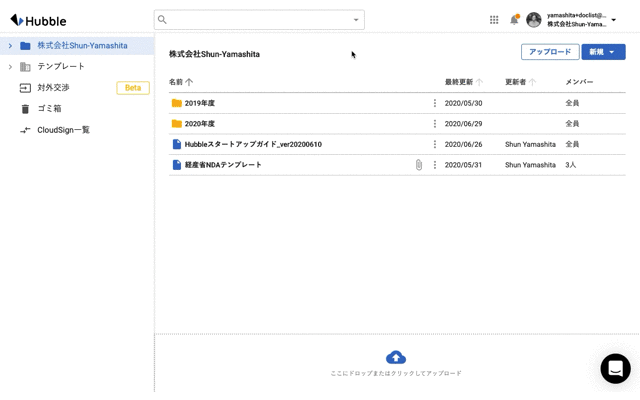This screenshot has height=400, width=640.
Task: Click the paperclip attachment icon
Action: pyautogui.click(x=419, y=164)
